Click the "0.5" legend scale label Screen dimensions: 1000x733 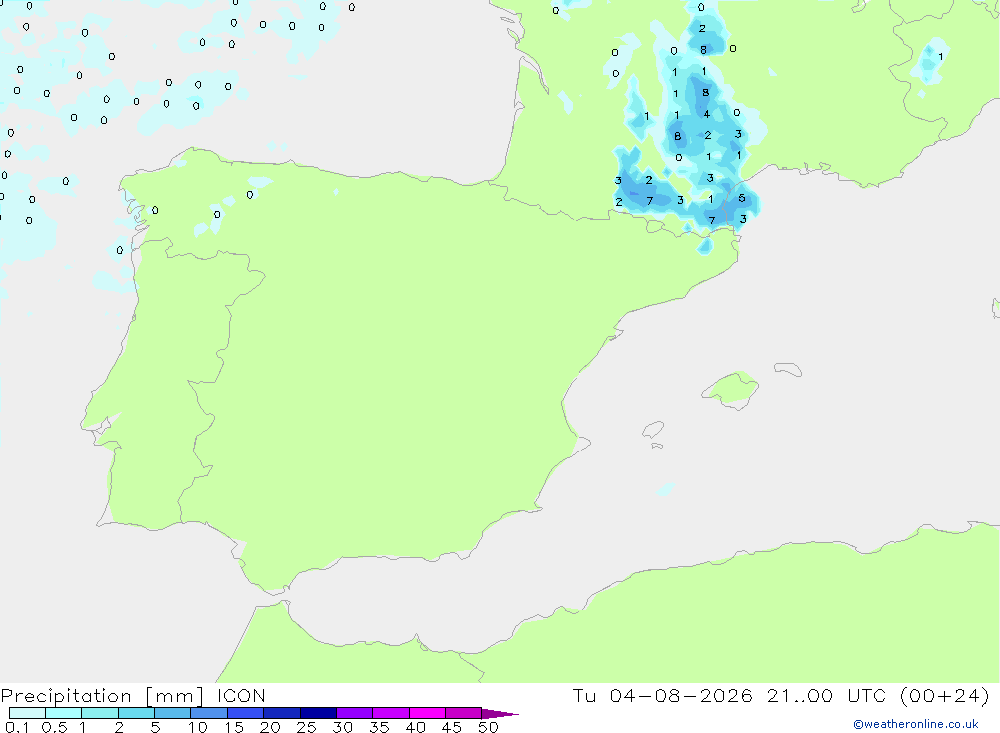pyautogui.click(x=54, y=727)
